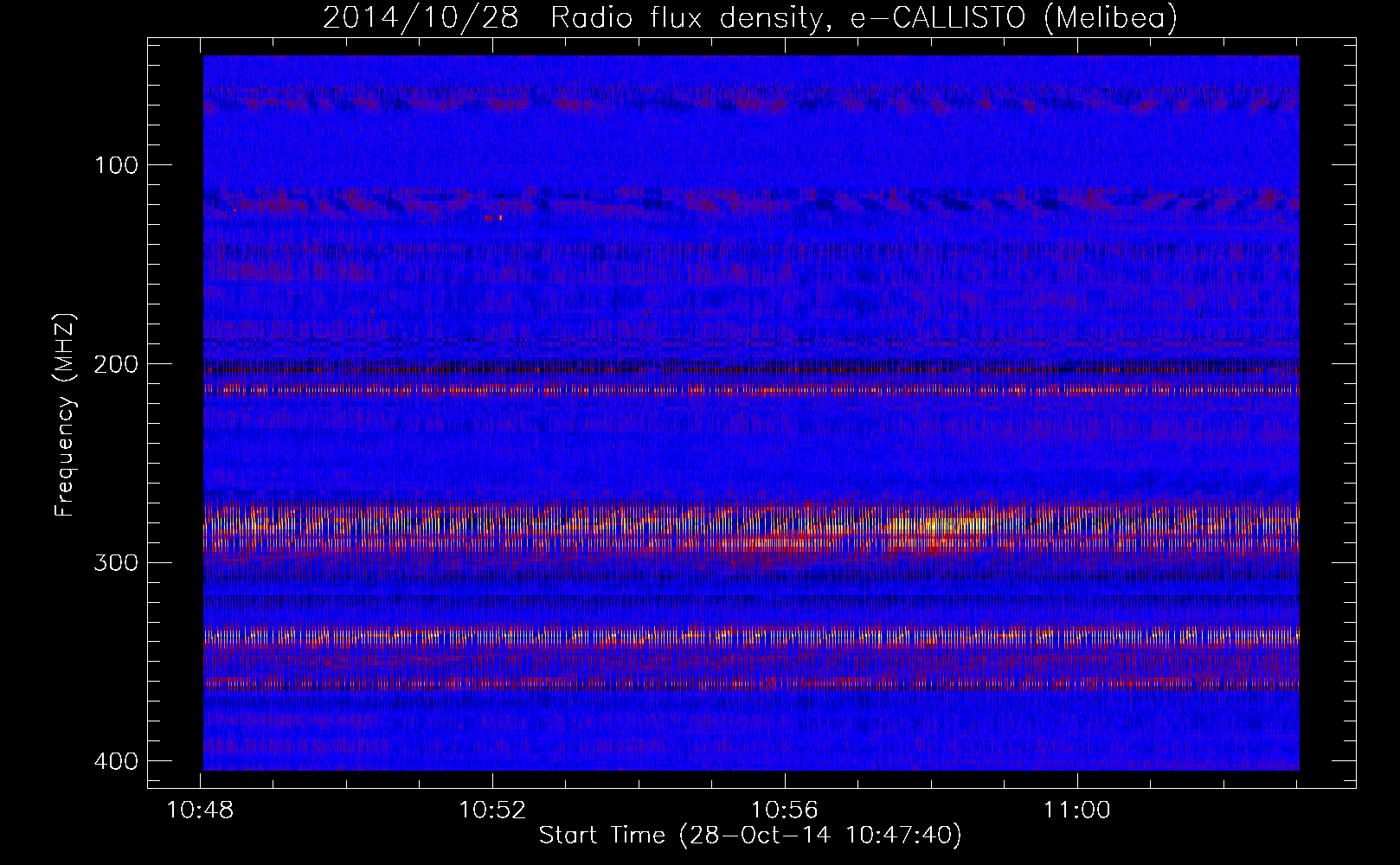1400x865 pixels.
Task: Click the frequency tick label "200"
Action: [x=115, y=364]
